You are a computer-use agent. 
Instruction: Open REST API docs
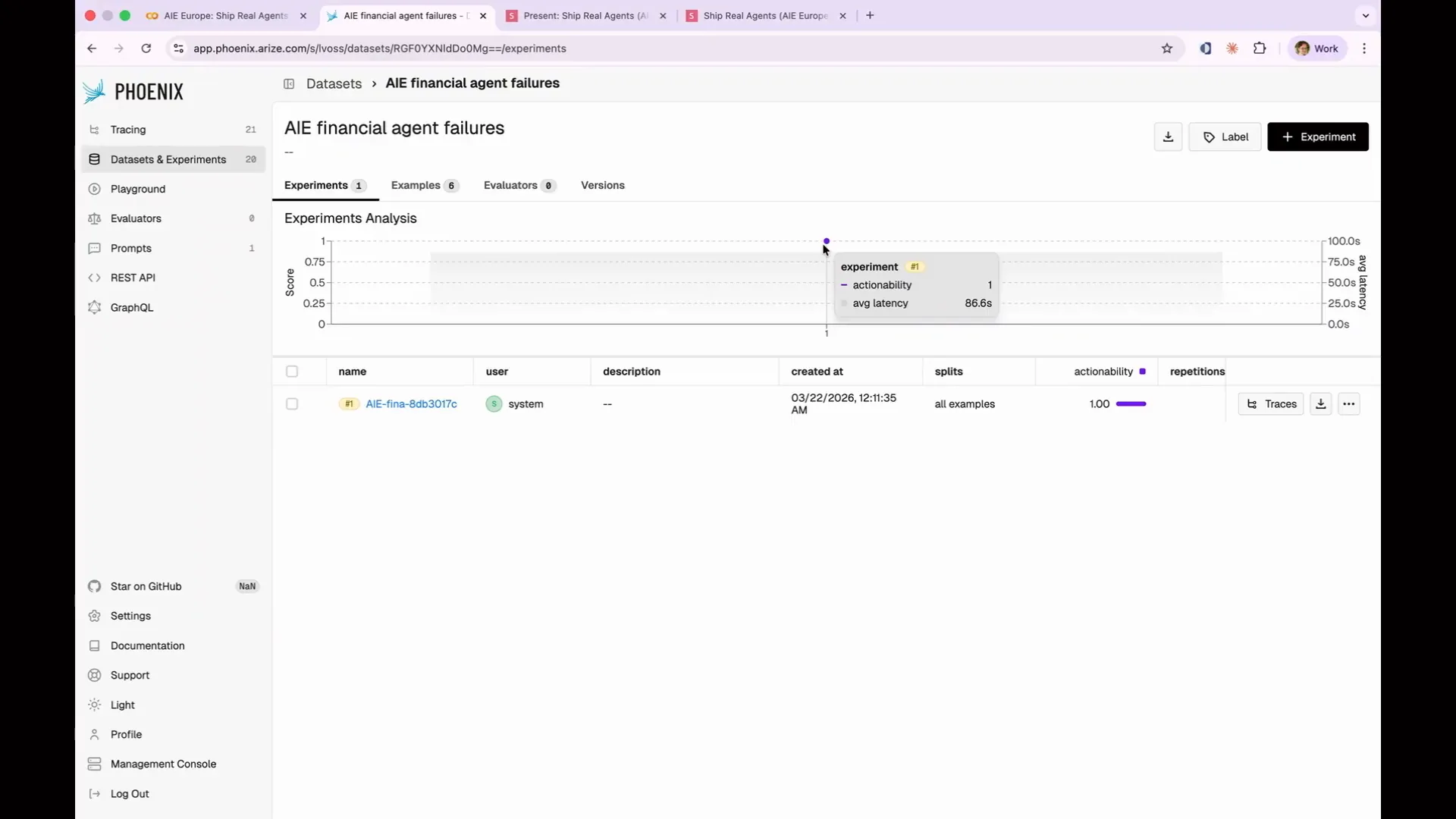173,278
